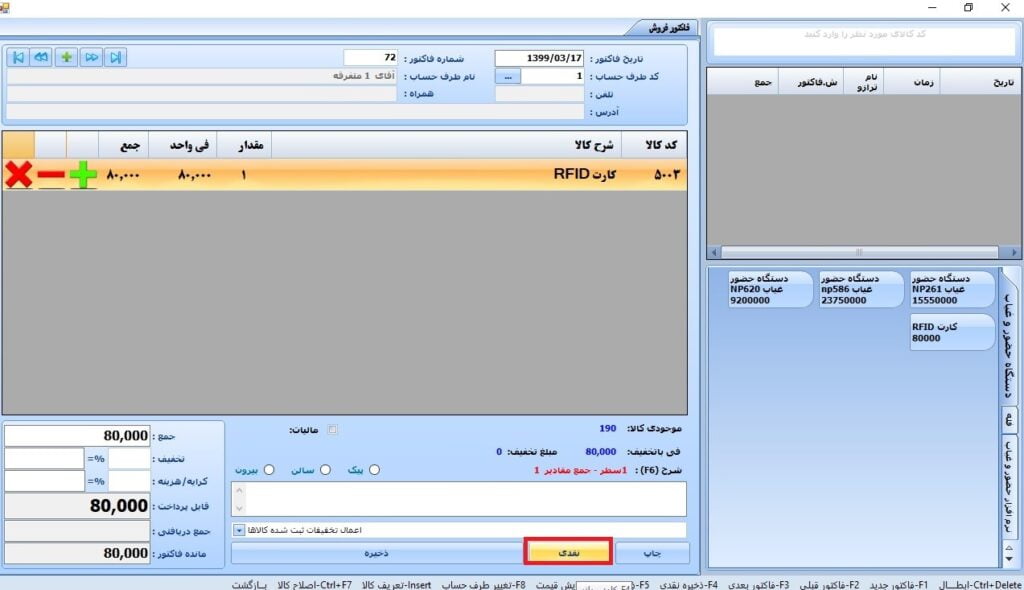1024x590 pixels.
Task: Click the Ctrl+Delete-ابطال shortcut in status bar
Action: tap(980, 585)
